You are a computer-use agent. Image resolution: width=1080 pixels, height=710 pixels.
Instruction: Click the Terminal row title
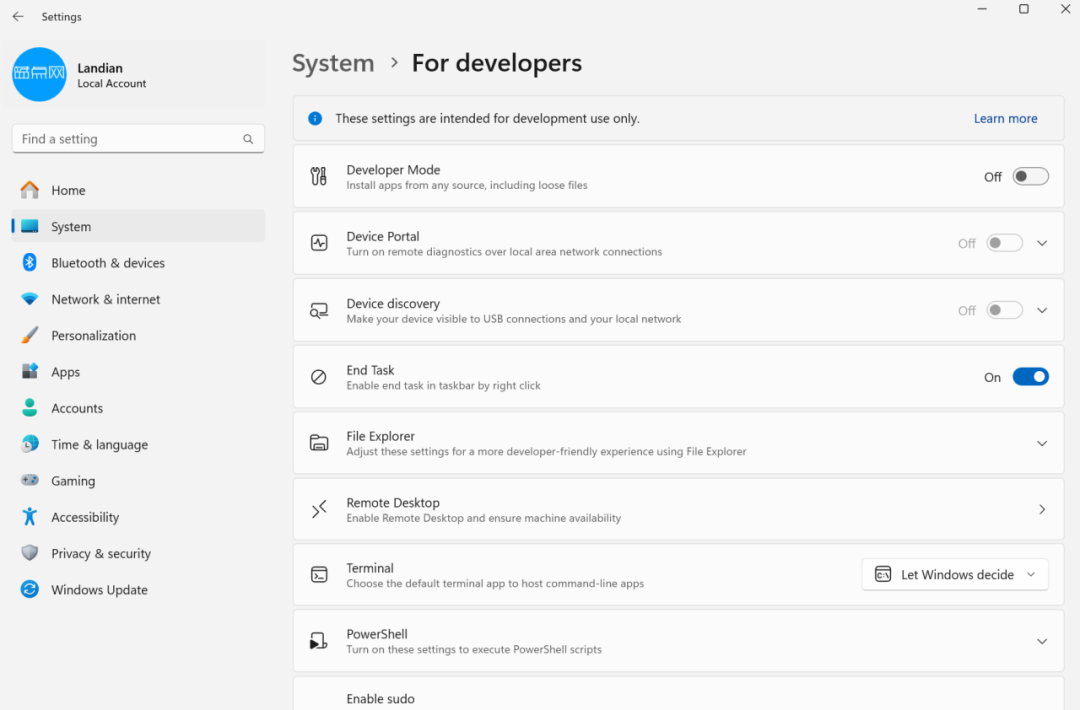point(370,568)
